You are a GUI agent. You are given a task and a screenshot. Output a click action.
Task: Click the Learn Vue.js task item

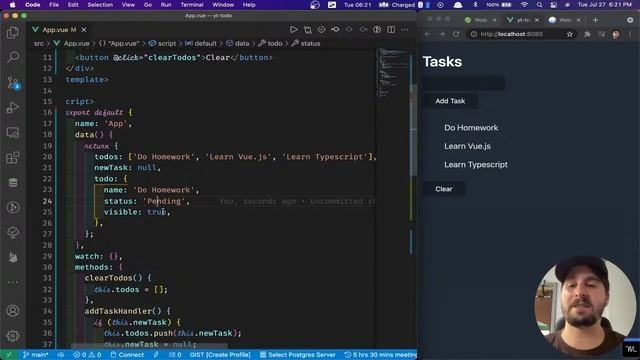click(467, 146)
